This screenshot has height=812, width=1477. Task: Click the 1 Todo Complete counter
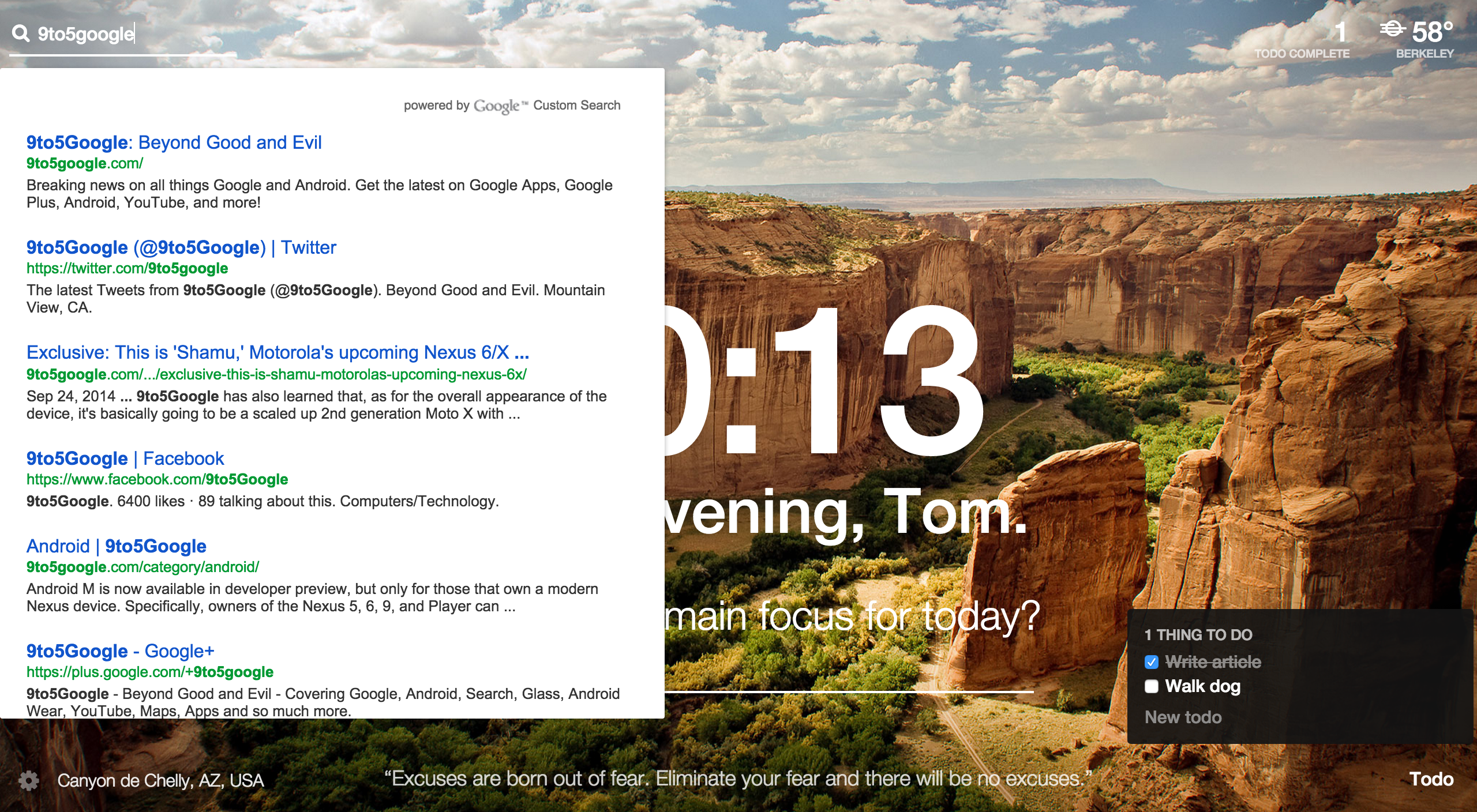[1302, 39]
